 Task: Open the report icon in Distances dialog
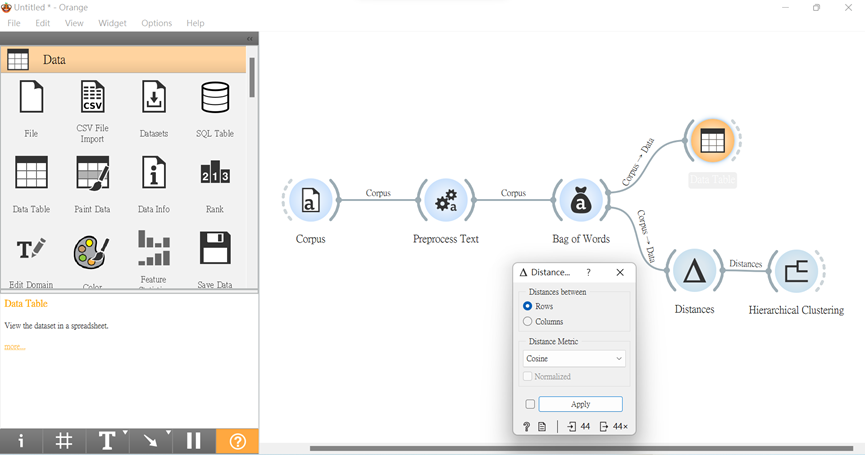click(542, 426)
